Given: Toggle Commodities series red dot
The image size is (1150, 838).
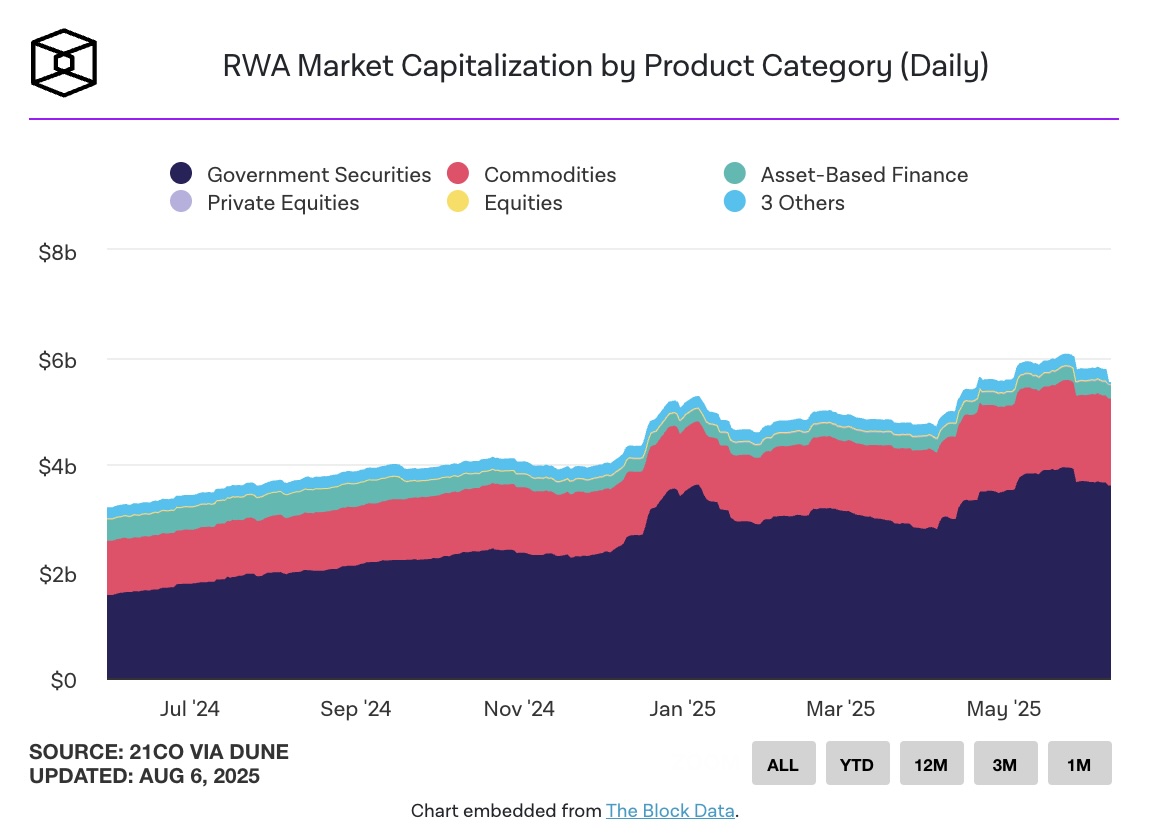Looking at the screenshot, I should 458,174.
